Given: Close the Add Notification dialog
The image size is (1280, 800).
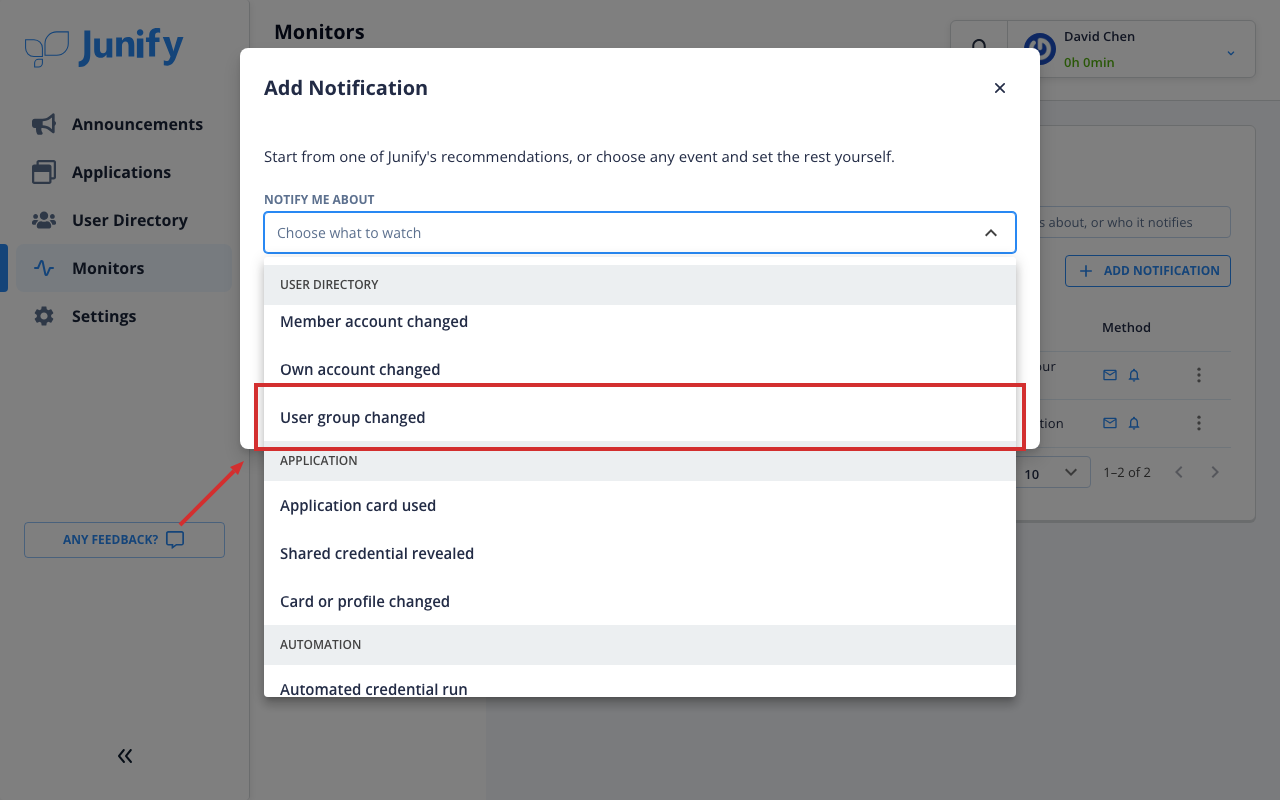Looking at the screenshot, I should pyautogui.click(x=1000, y=88).
